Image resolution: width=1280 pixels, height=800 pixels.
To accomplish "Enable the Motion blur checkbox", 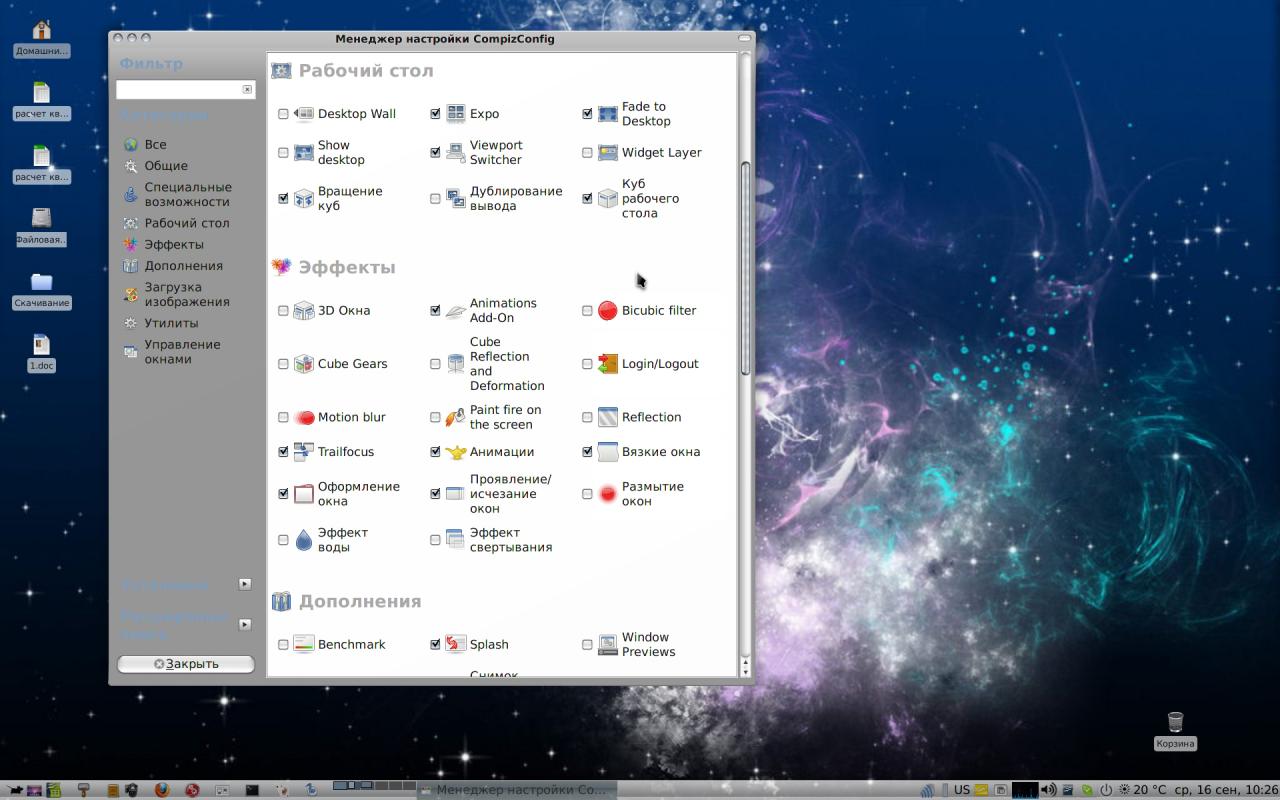I will [x=283, y=418].
